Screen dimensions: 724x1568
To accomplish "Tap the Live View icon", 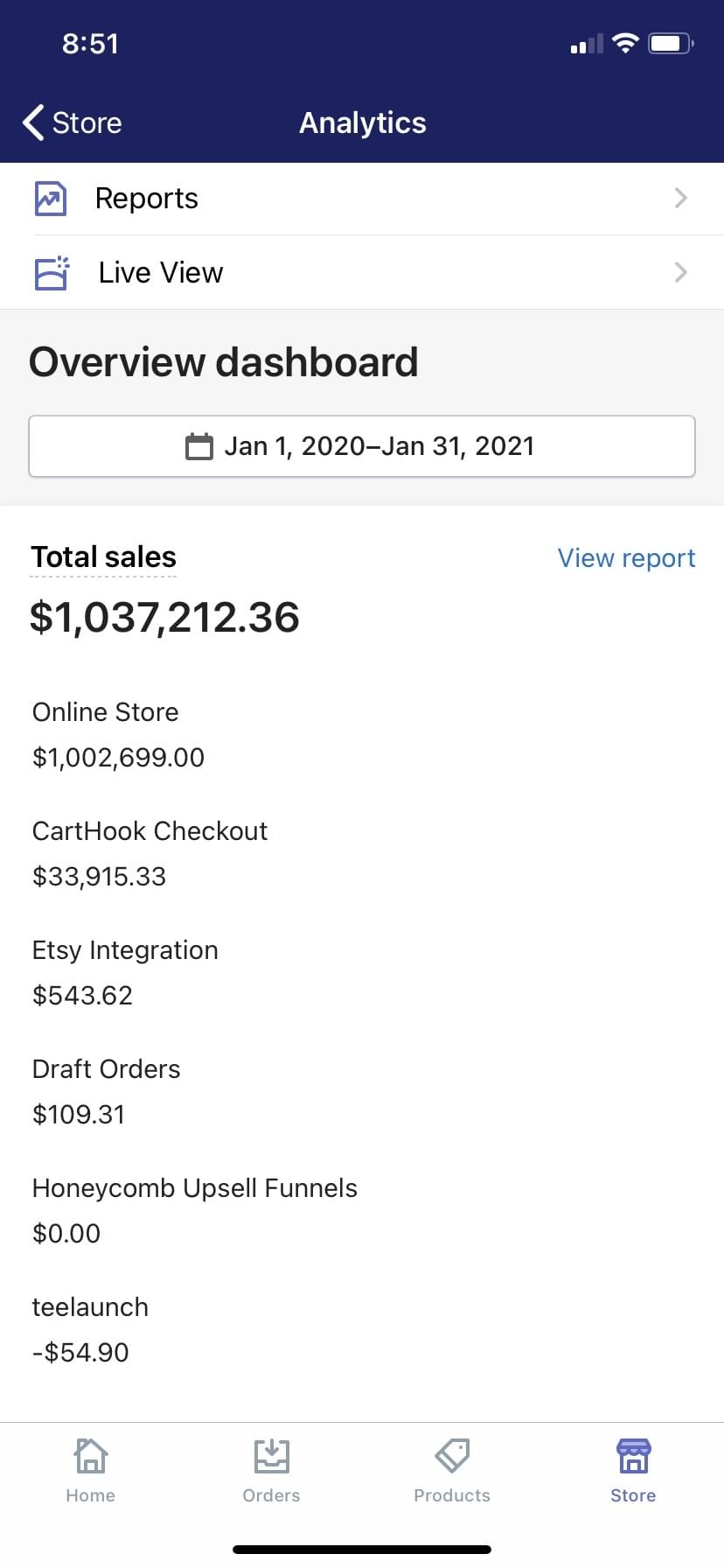I will 52,273.
